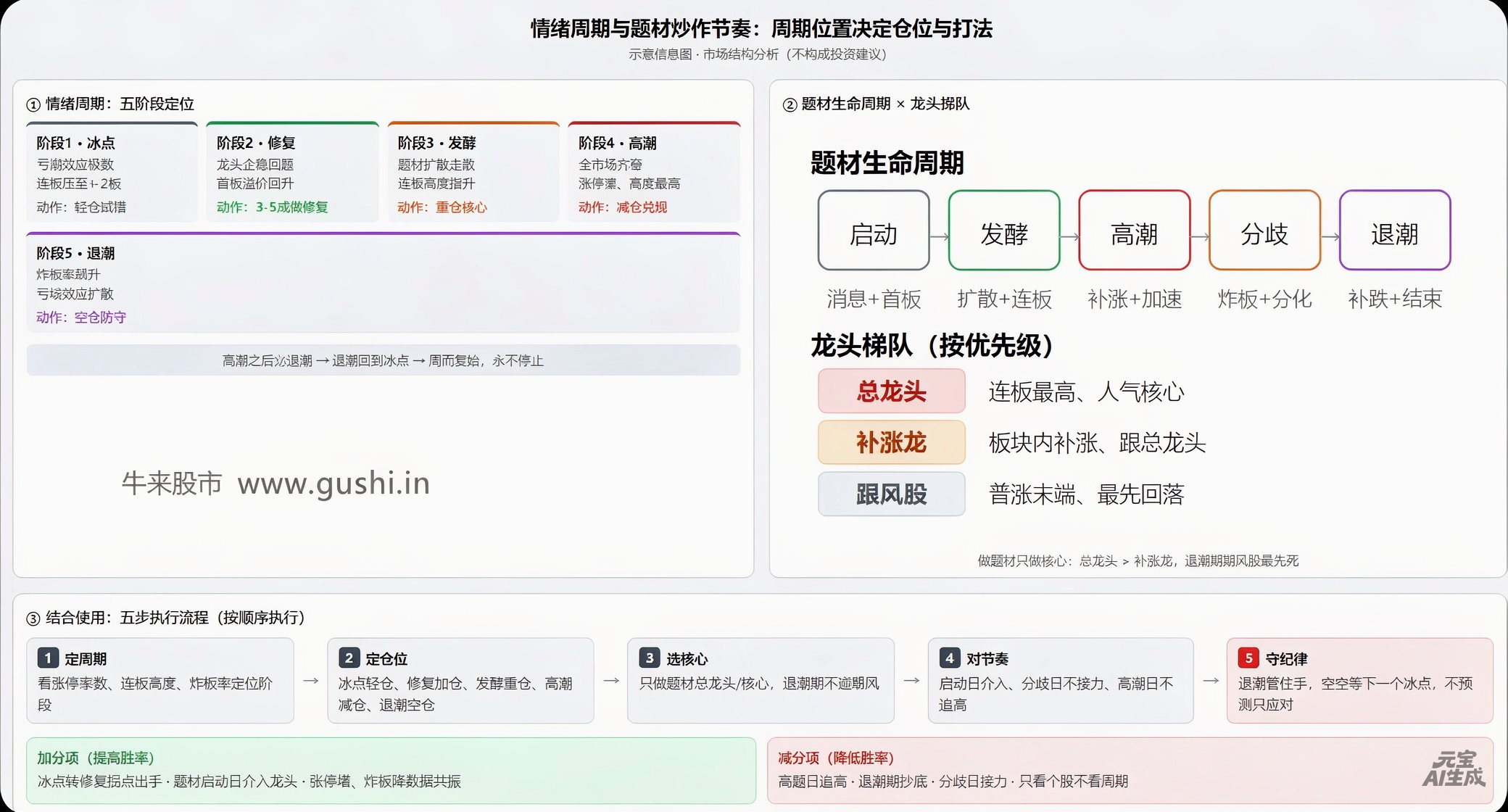1508x812 pixels.
Task: Click the 发酵 lifecycle box
Action: (x=1004, y=231)
